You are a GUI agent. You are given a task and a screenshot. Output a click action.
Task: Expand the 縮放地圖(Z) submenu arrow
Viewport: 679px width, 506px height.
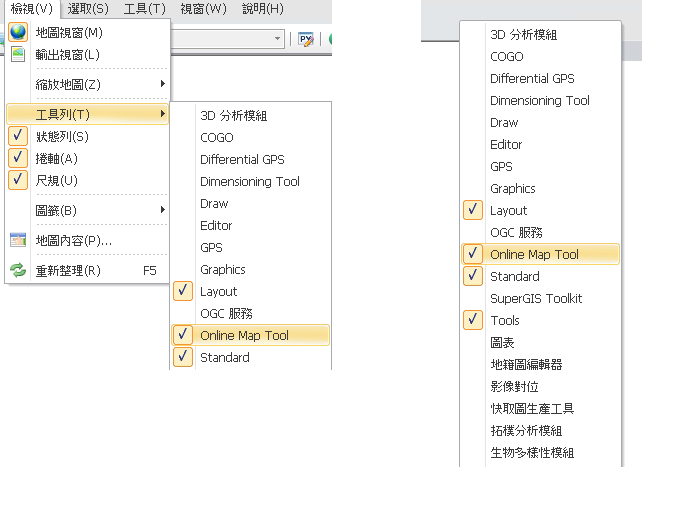(162, 84)
